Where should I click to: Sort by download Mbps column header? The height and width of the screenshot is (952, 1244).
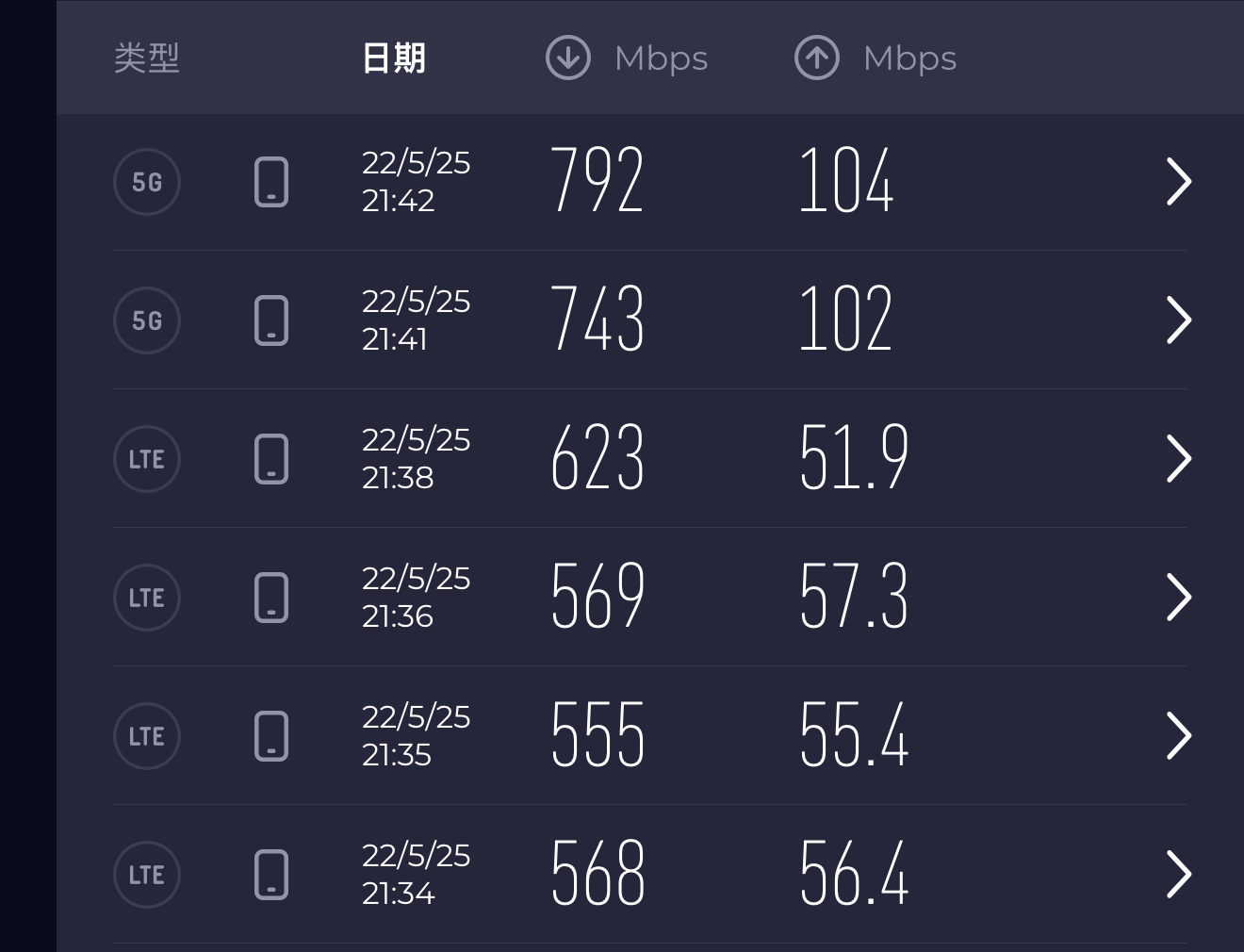coord(627,57)
